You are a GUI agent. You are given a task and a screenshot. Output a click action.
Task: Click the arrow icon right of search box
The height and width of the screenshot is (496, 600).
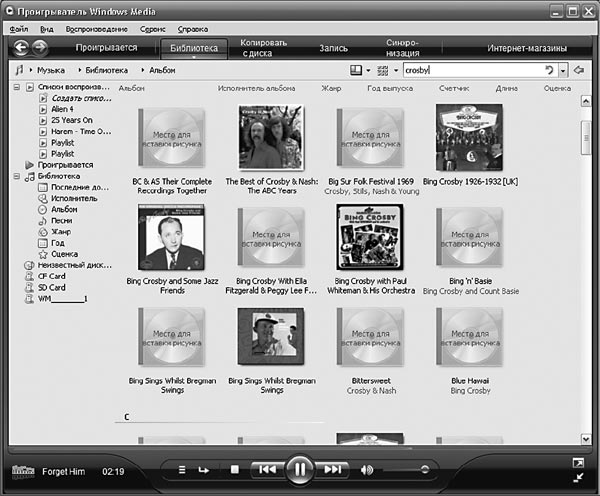[579, 70]
